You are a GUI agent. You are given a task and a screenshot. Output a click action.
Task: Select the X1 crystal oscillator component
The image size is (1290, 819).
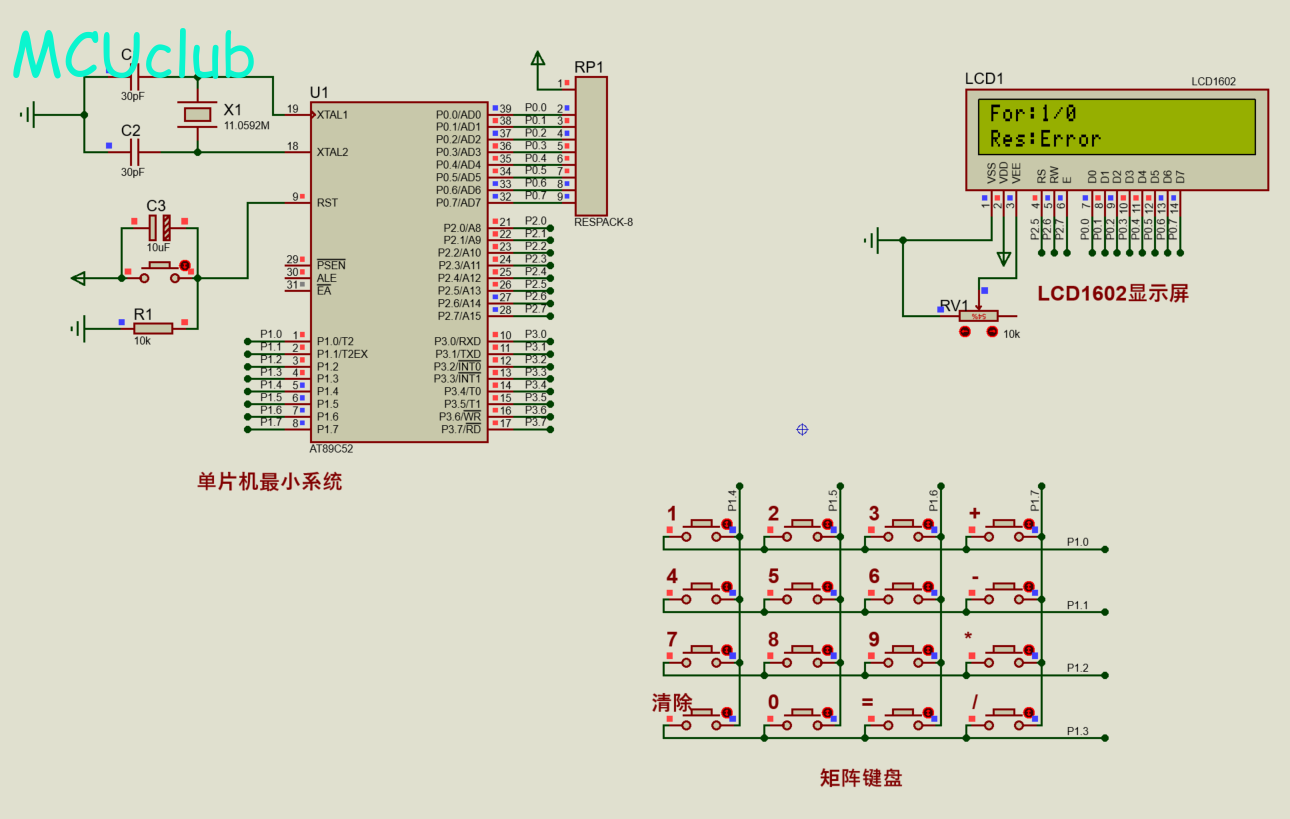coord(197,115)
